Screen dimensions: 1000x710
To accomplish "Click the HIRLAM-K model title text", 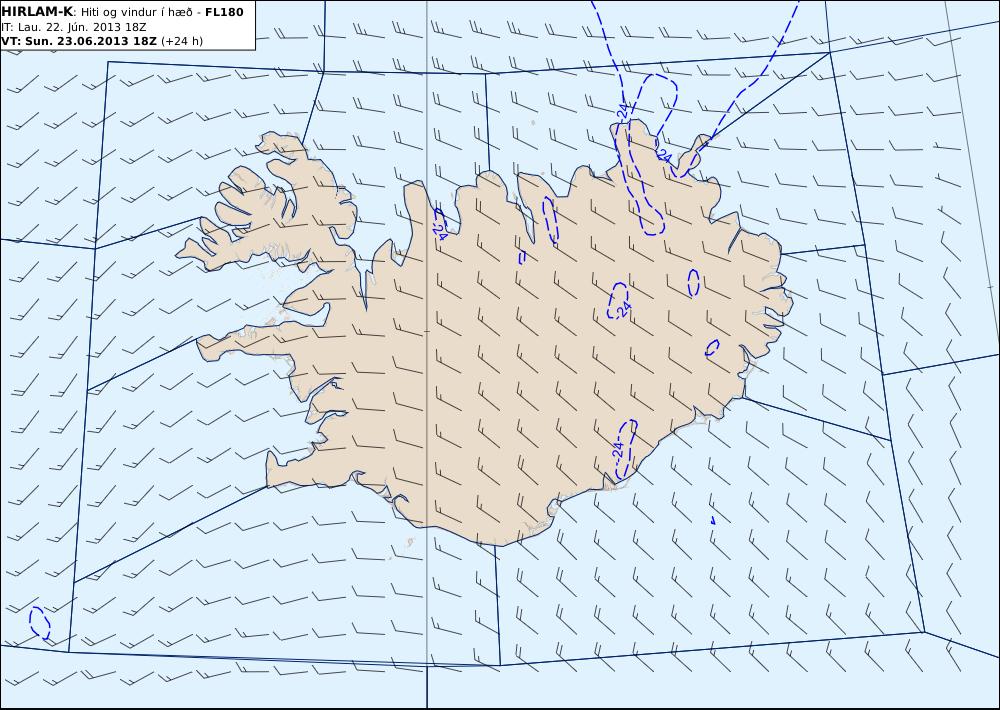I will 37,11.
